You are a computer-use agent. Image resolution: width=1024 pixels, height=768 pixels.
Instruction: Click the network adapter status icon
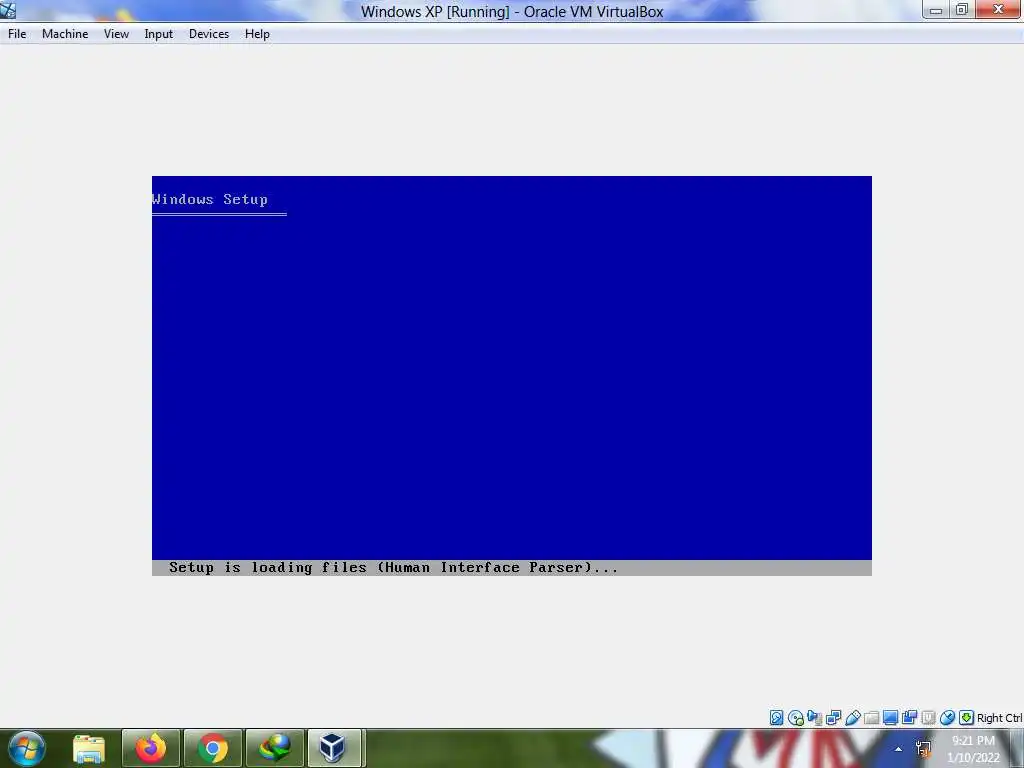[833, 718]
